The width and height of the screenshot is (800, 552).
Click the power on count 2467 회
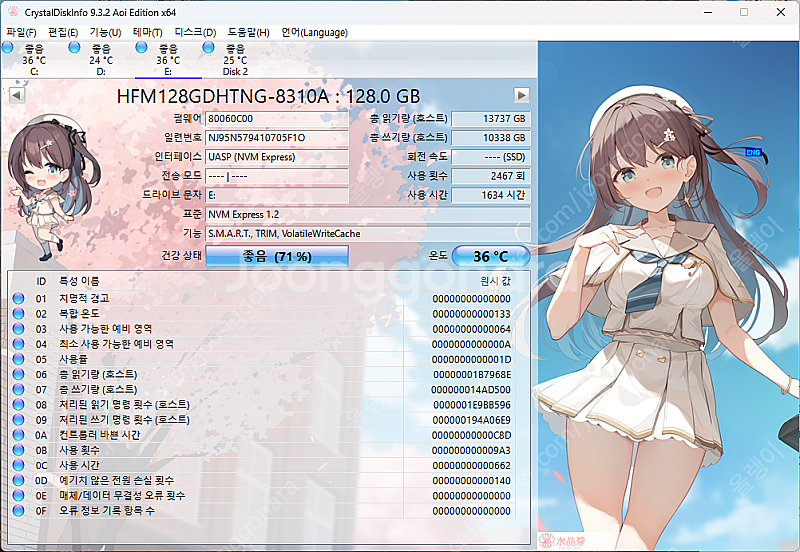coord(491,176)
